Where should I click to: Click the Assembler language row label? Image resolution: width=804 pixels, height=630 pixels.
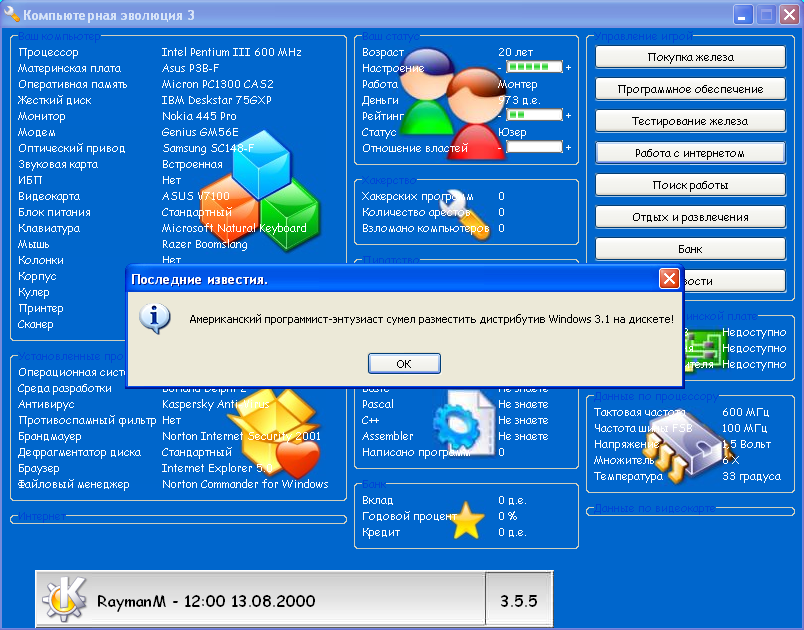[388, 436]
